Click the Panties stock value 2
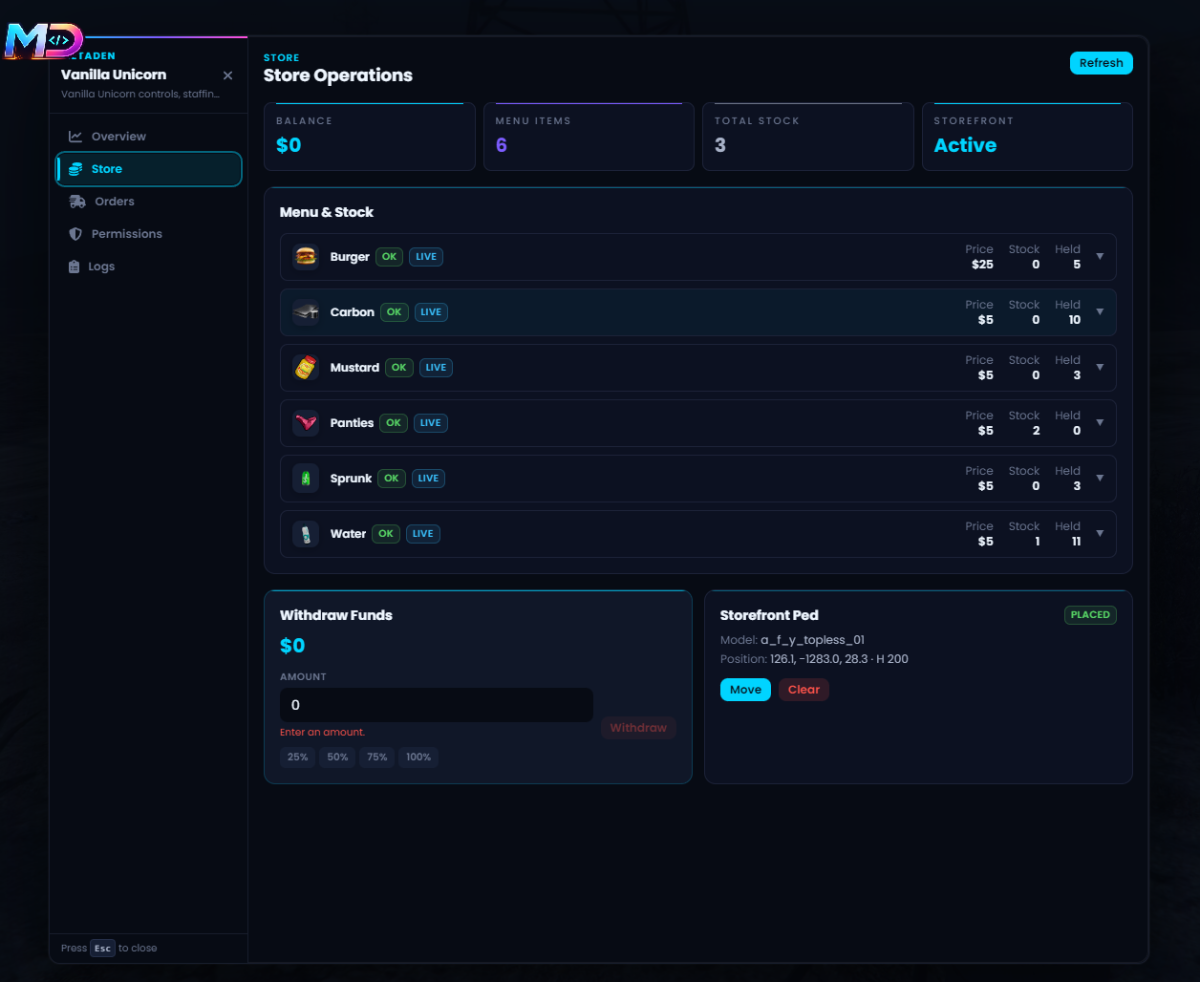This screenshot has width=1200, height=982. (1036, 431)
